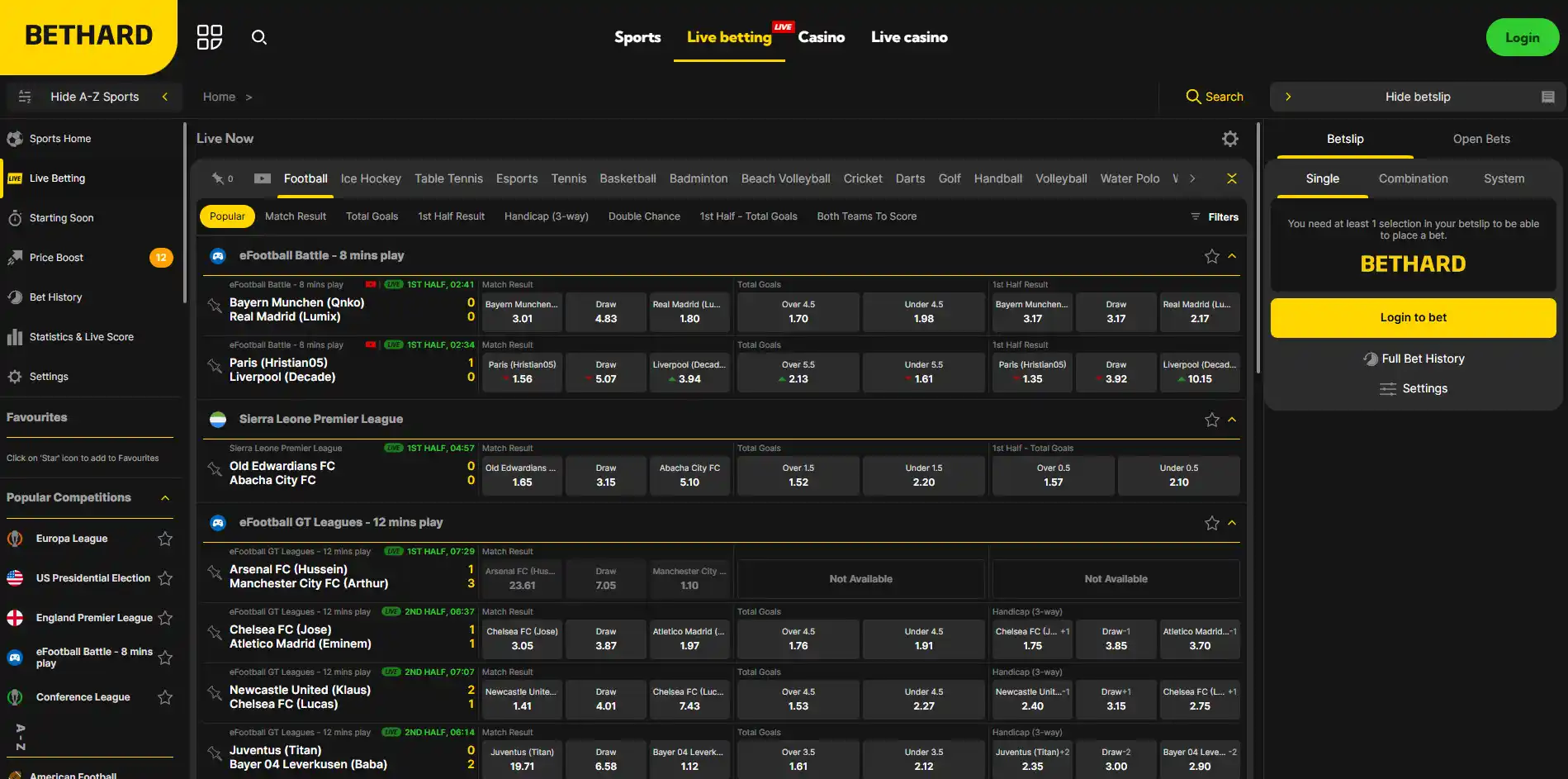Click breadcrumb arrow after Home
Image resolution: width=1568 pixels, height=779 pixels.
249,97
